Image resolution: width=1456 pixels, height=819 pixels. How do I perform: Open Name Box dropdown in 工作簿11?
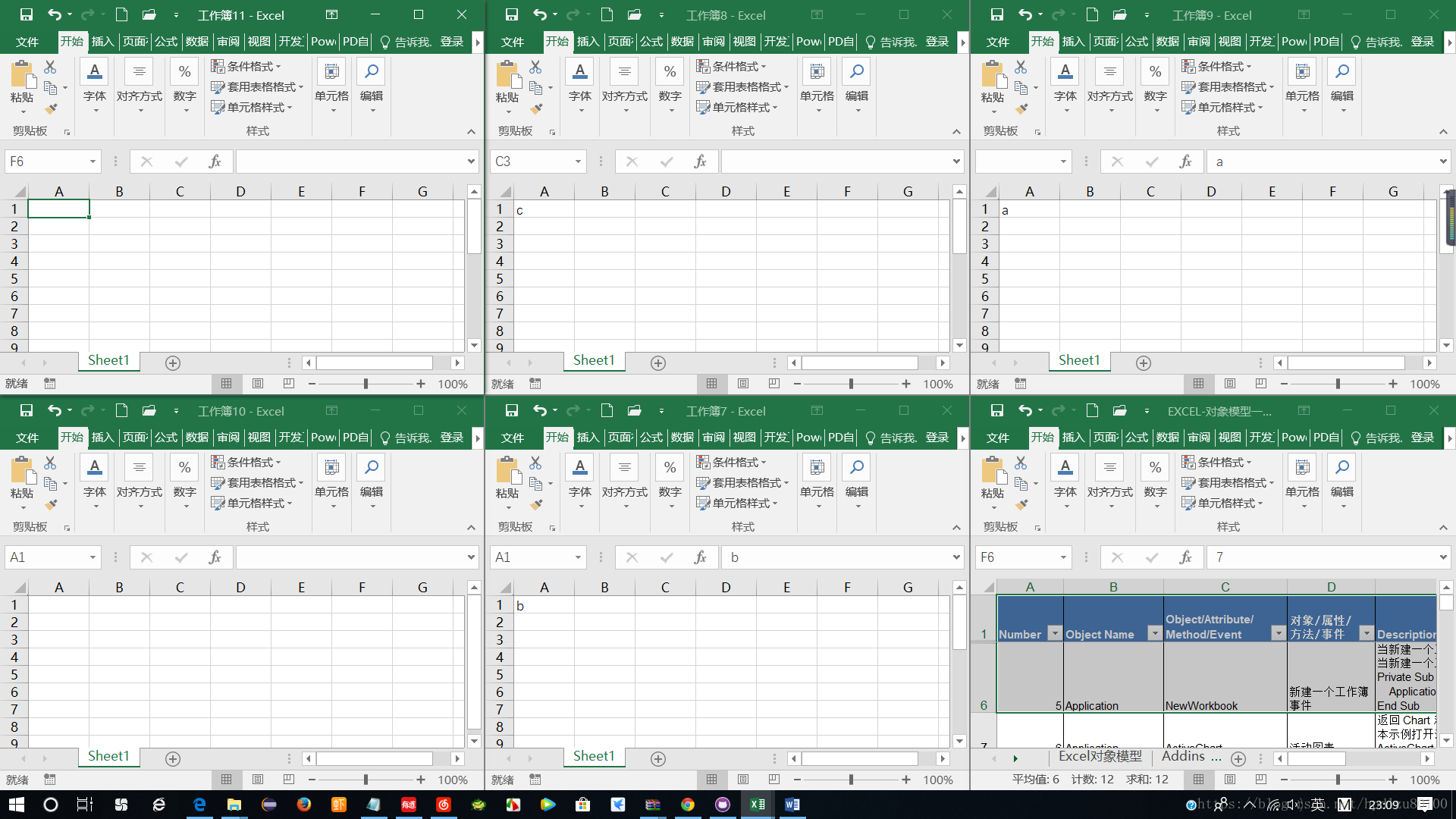[93, 162]
